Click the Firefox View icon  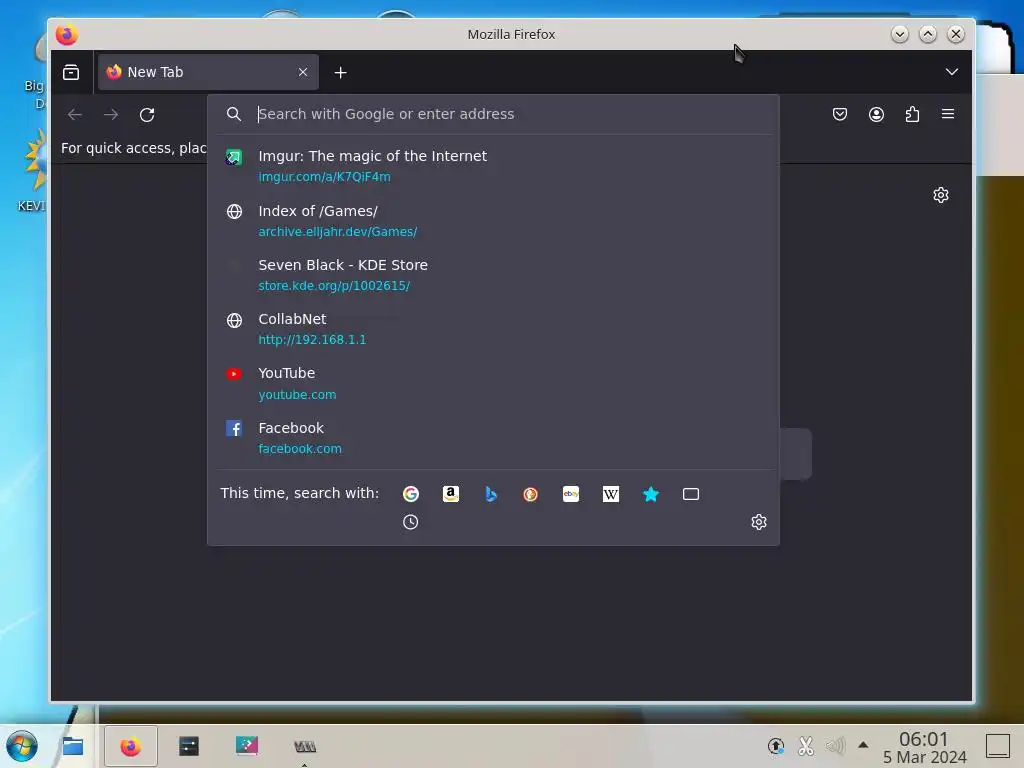pos(71,72)
